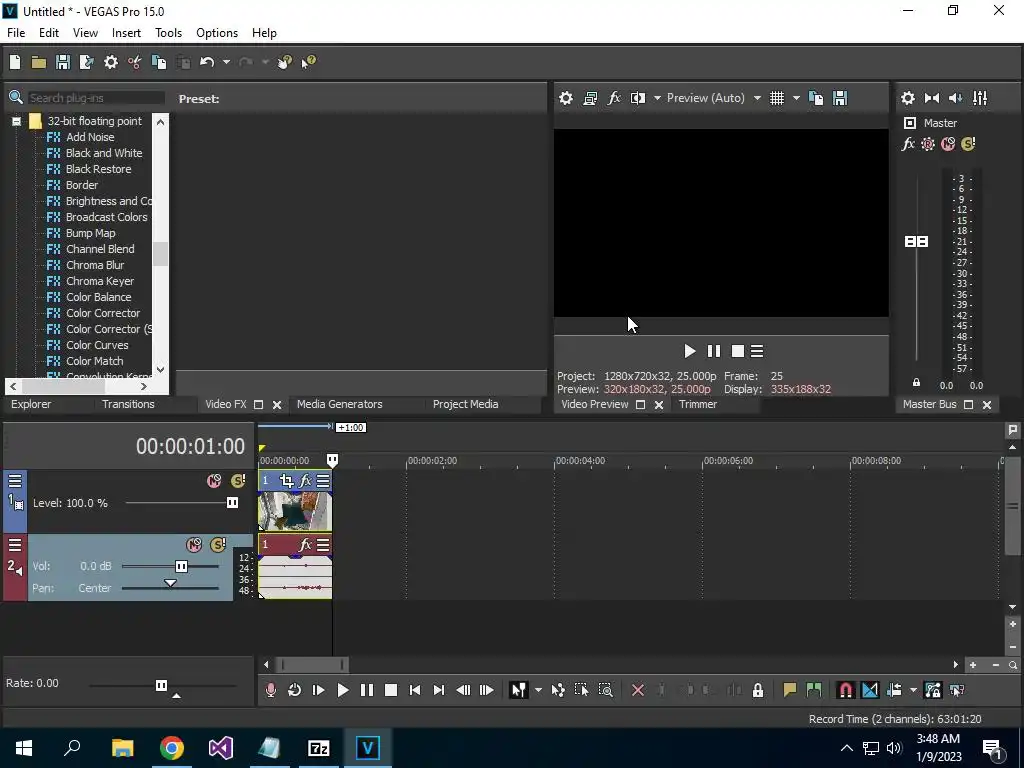The image size is (1024, 768).
Task: Open the Media Generators tab
Action: 340,404
